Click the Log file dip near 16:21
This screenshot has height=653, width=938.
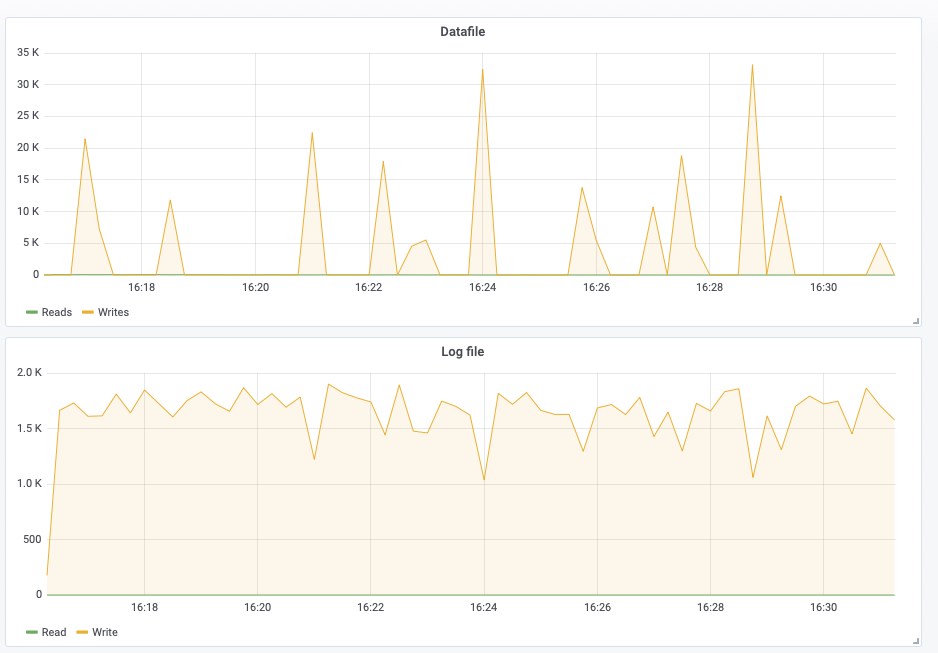314,459
